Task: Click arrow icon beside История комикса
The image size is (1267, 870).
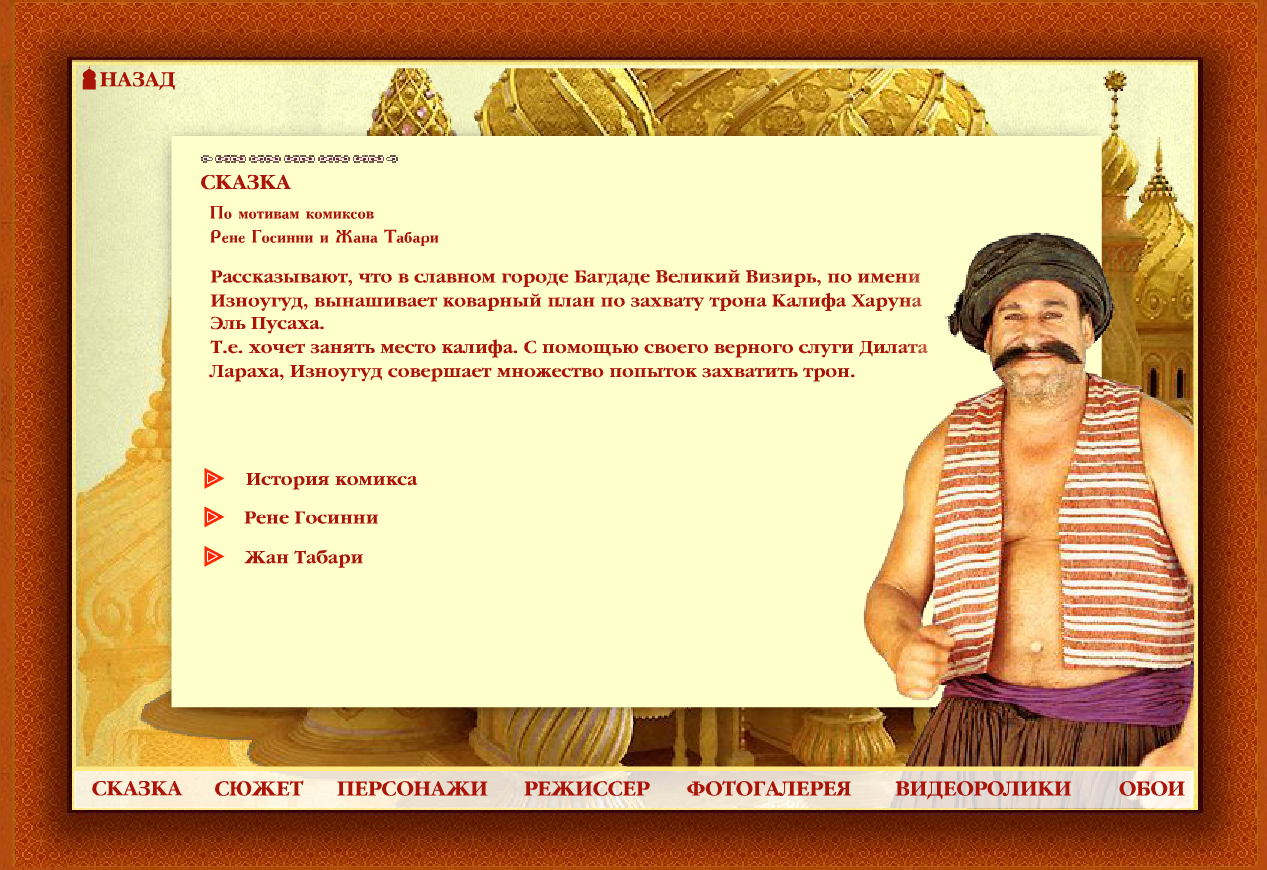Action: (x=213, y=479)
